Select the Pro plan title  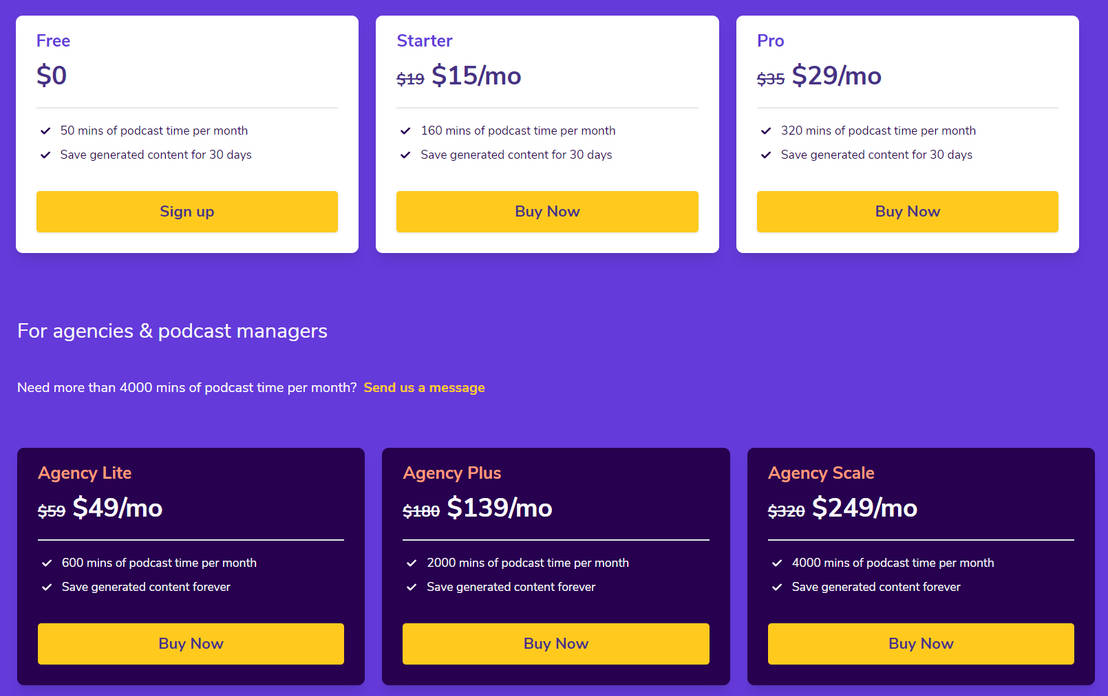(x=770, y=40)
